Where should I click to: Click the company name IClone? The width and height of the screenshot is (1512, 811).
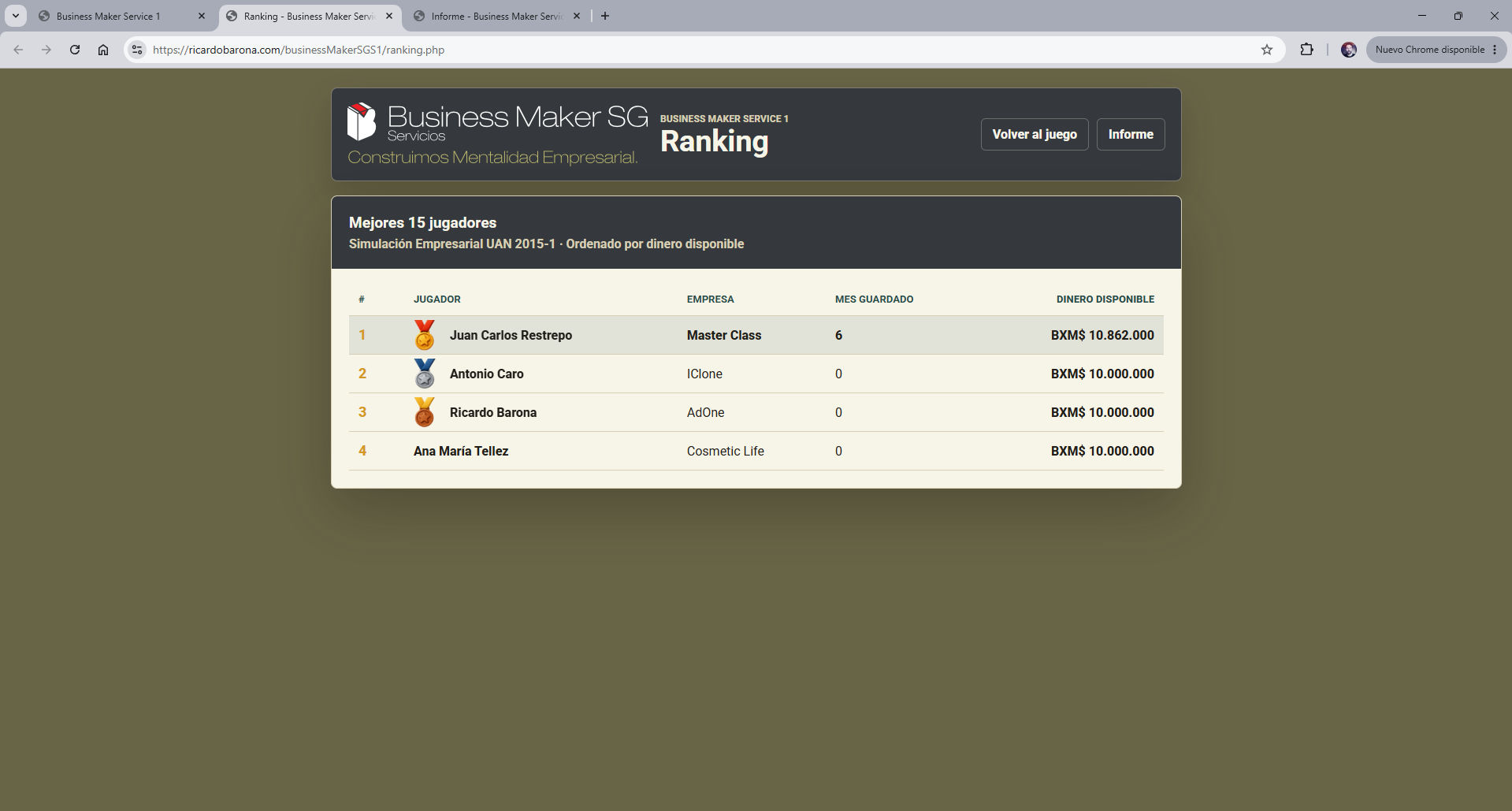(x=704, y=374)
